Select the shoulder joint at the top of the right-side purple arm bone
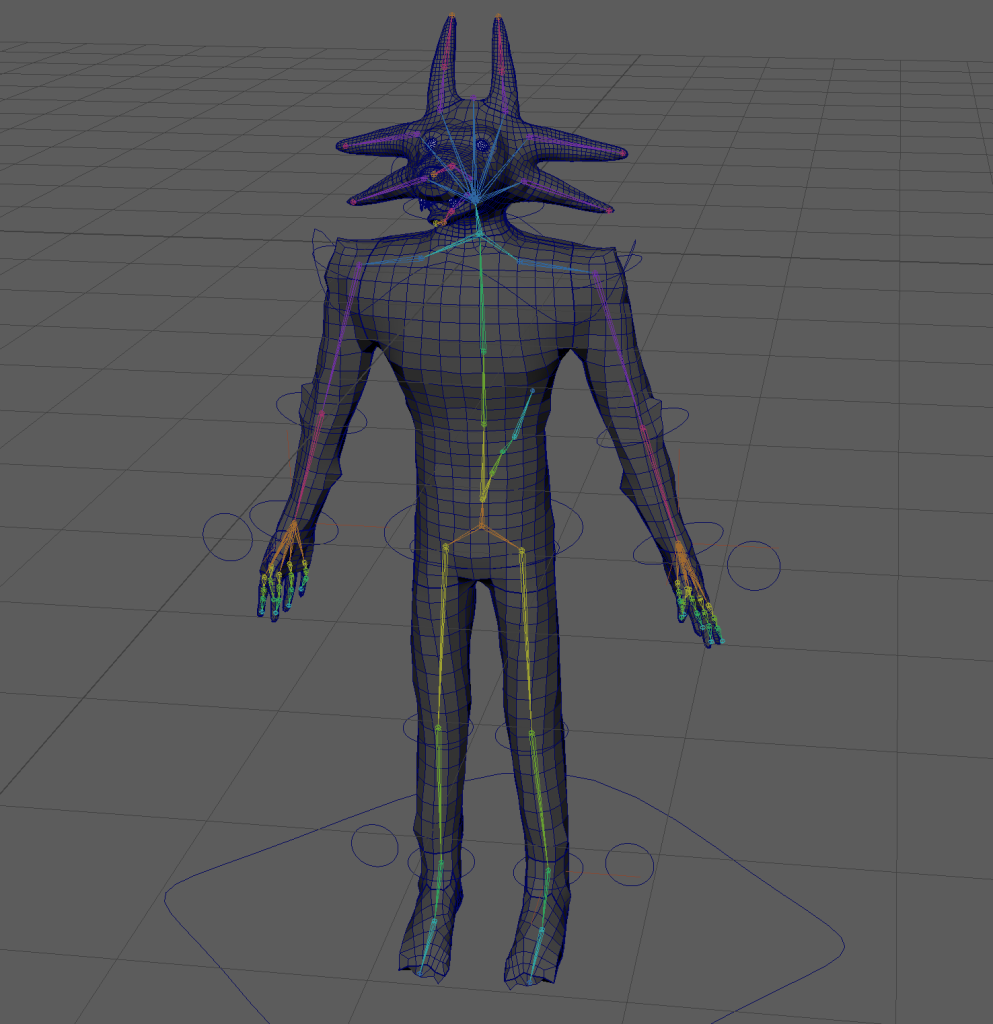This screenshot has width=993, height=1024. coord(595,273)
